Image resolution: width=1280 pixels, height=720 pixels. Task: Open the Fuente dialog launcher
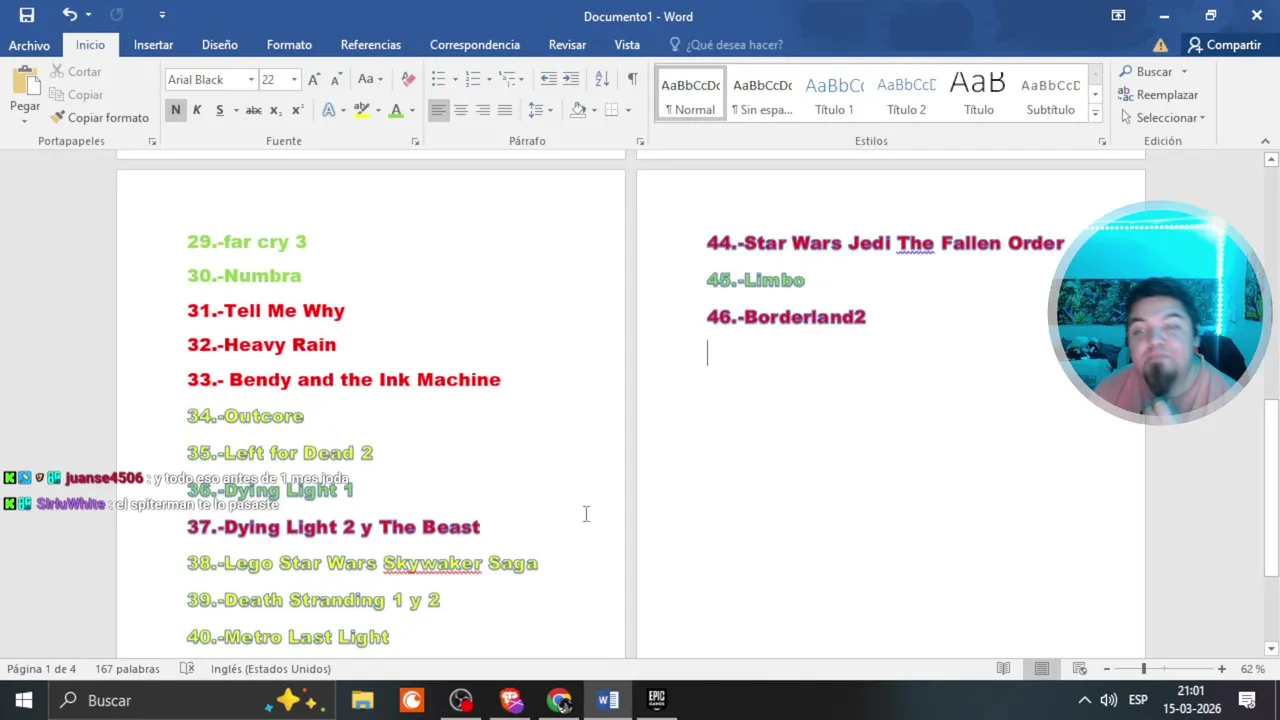(415, 142)
